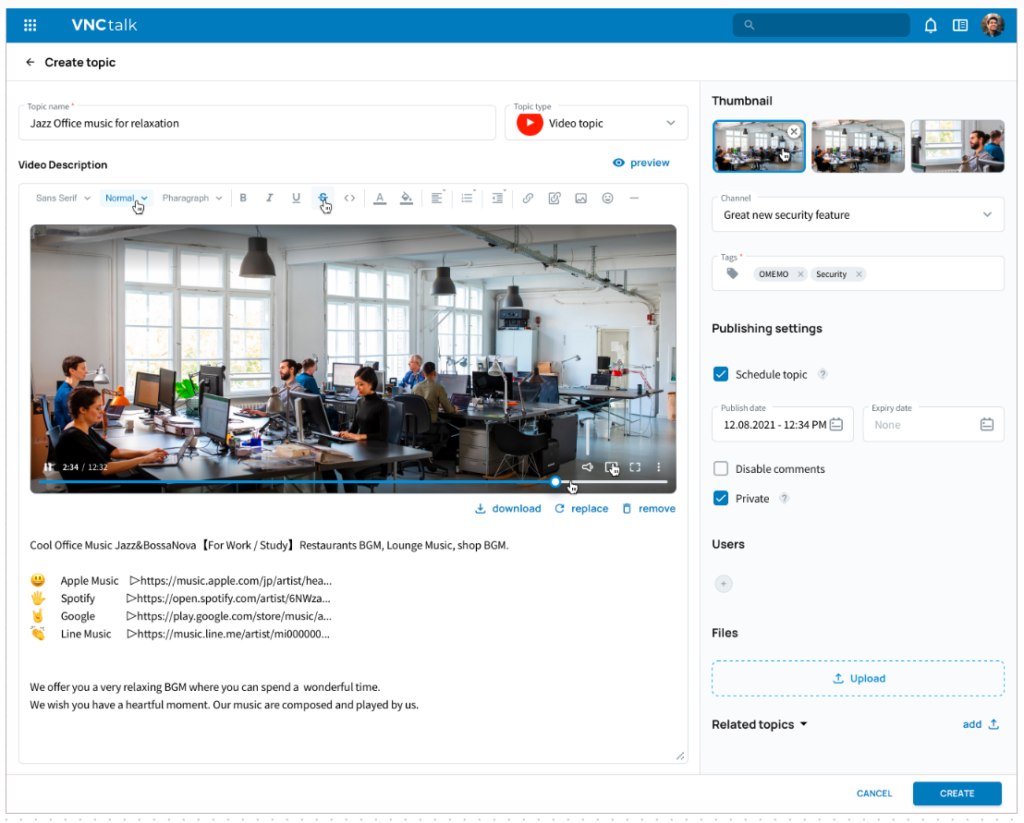The image size is (1024, 823).
Task: Select the third thumbnail image
Action: pos(957,146)
